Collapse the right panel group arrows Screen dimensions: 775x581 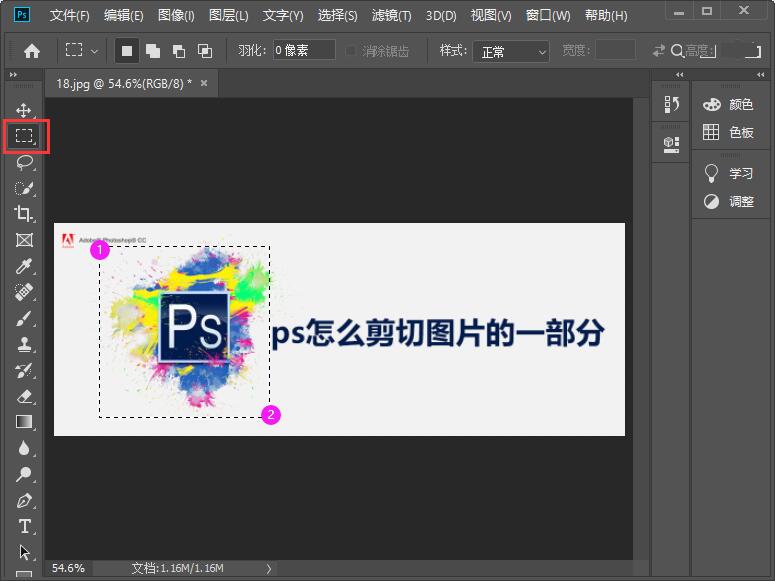tap(761, 75)
